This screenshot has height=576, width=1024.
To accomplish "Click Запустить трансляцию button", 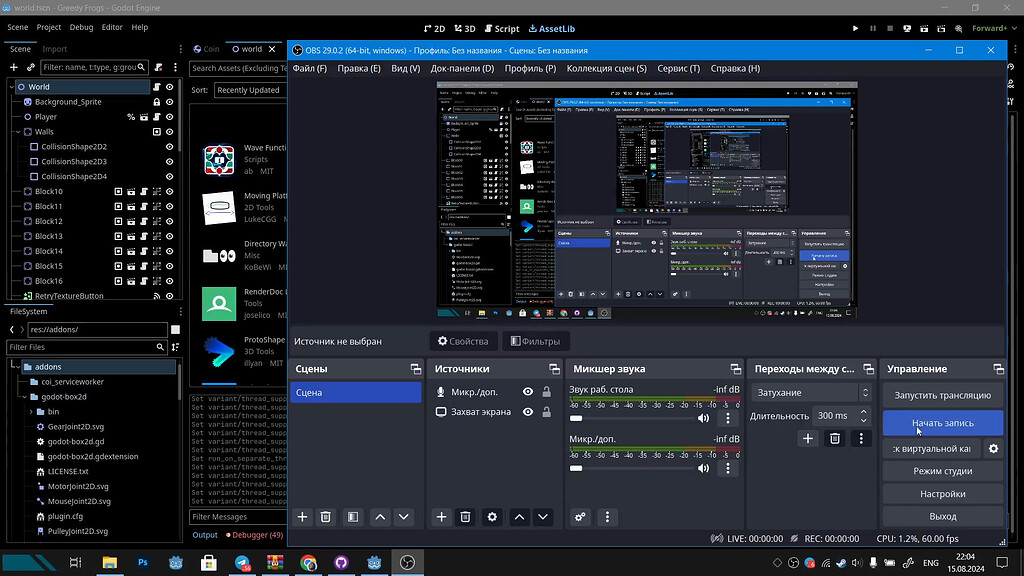I will point(942,395).
